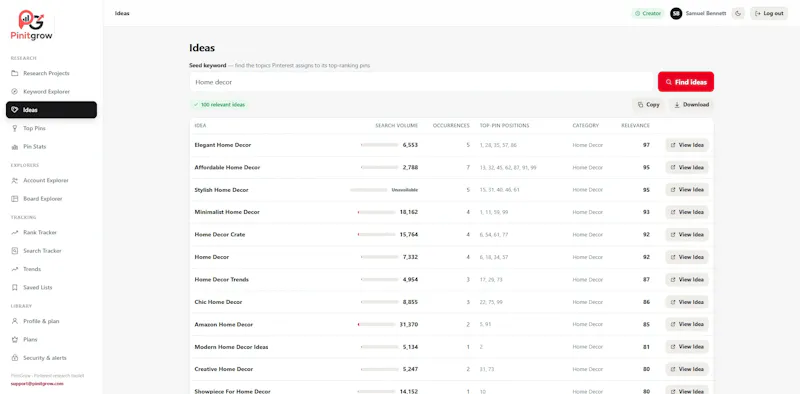The image size is (800, 394).
Task: Click top pin positions 13, 32, 45, 62
Action: pyautogui.click(x=508, y=167)
